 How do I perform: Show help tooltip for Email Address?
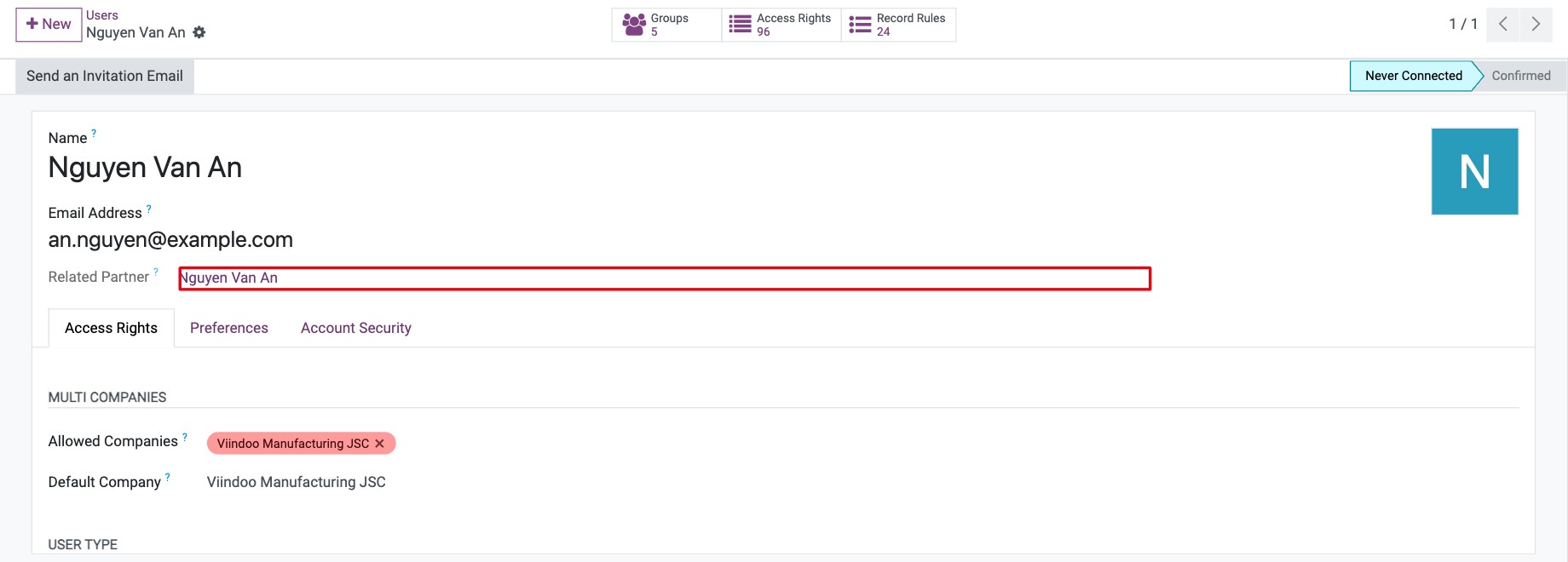pos(149,208)
